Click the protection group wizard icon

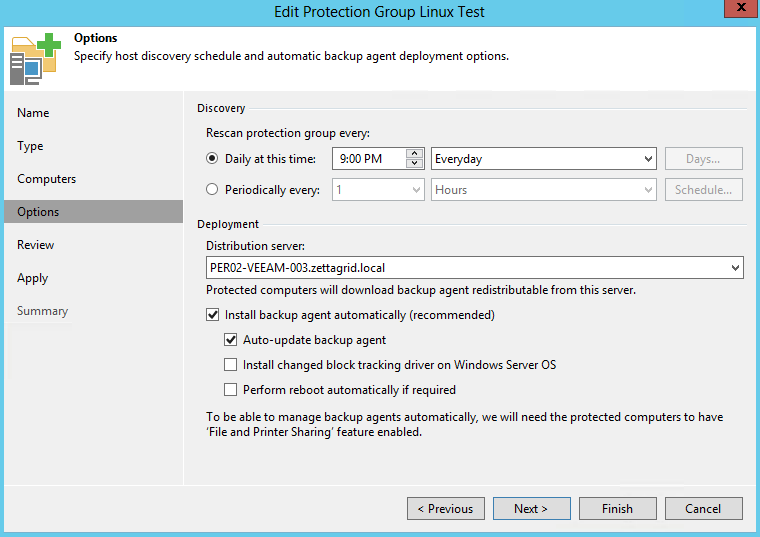[35, 59]
